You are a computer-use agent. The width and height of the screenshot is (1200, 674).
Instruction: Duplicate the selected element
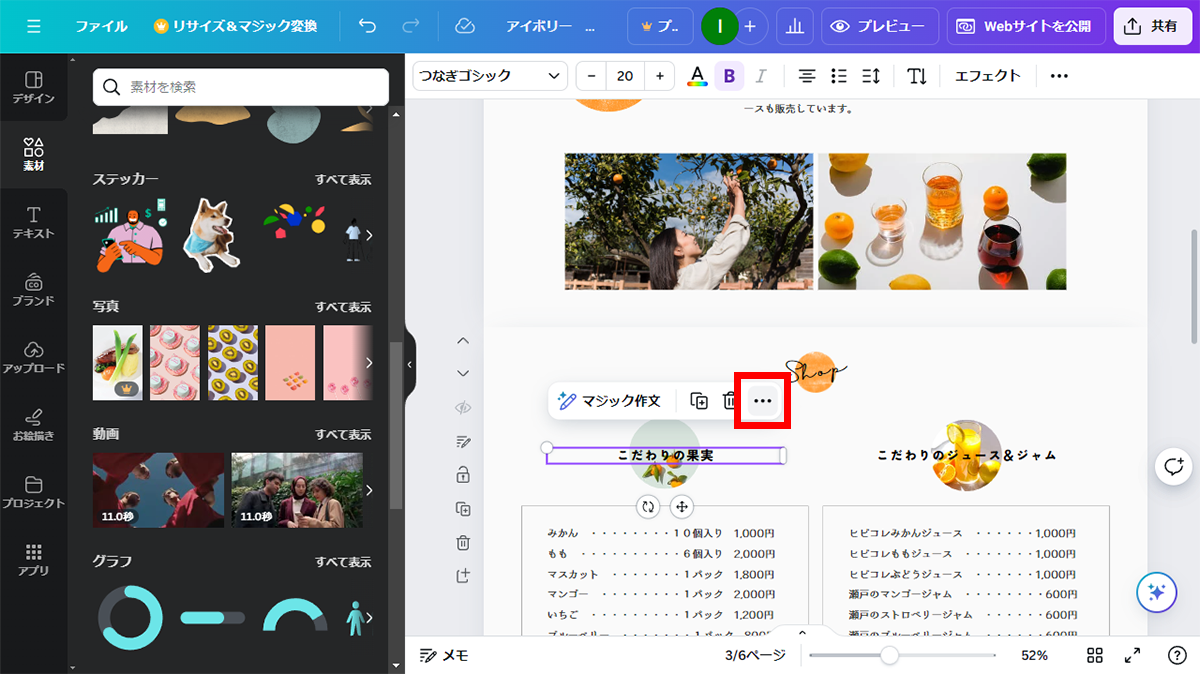698,400
